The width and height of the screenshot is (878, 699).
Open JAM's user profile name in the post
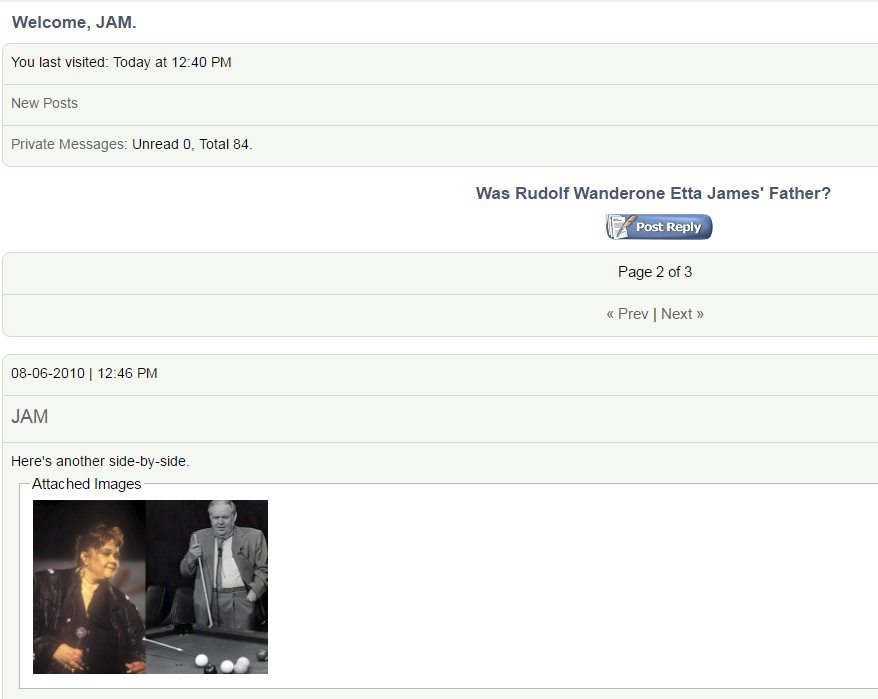pos(30,417)
